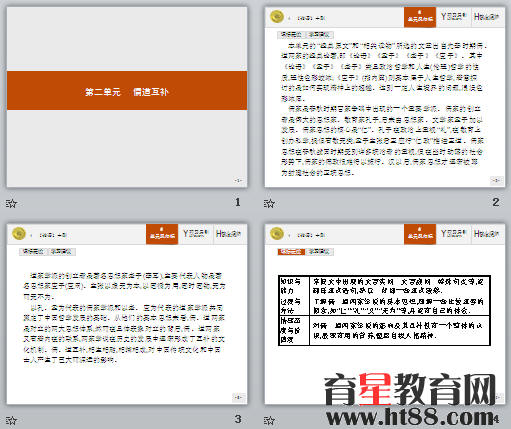Click the animation star icon under slide 2
This screenshot has width=511, height=429.
[269, 203]
